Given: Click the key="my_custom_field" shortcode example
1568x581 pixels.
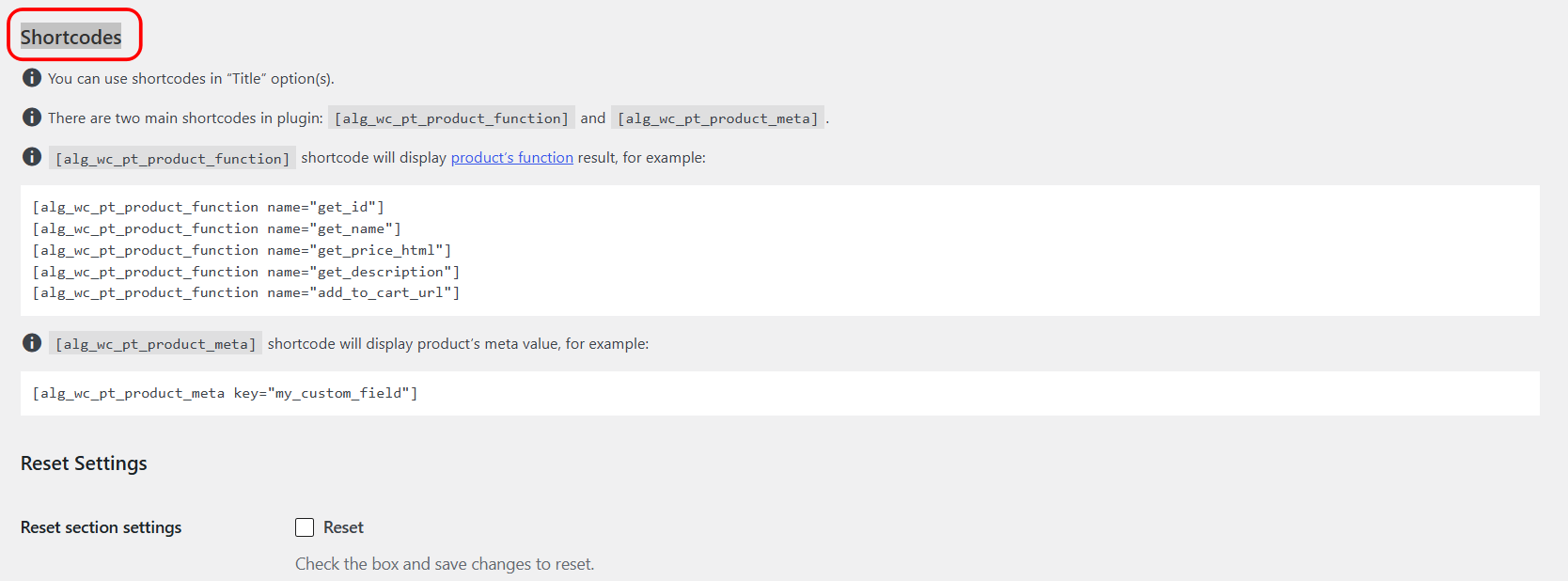Looking at the screenshot, I should tap(225, 393).
